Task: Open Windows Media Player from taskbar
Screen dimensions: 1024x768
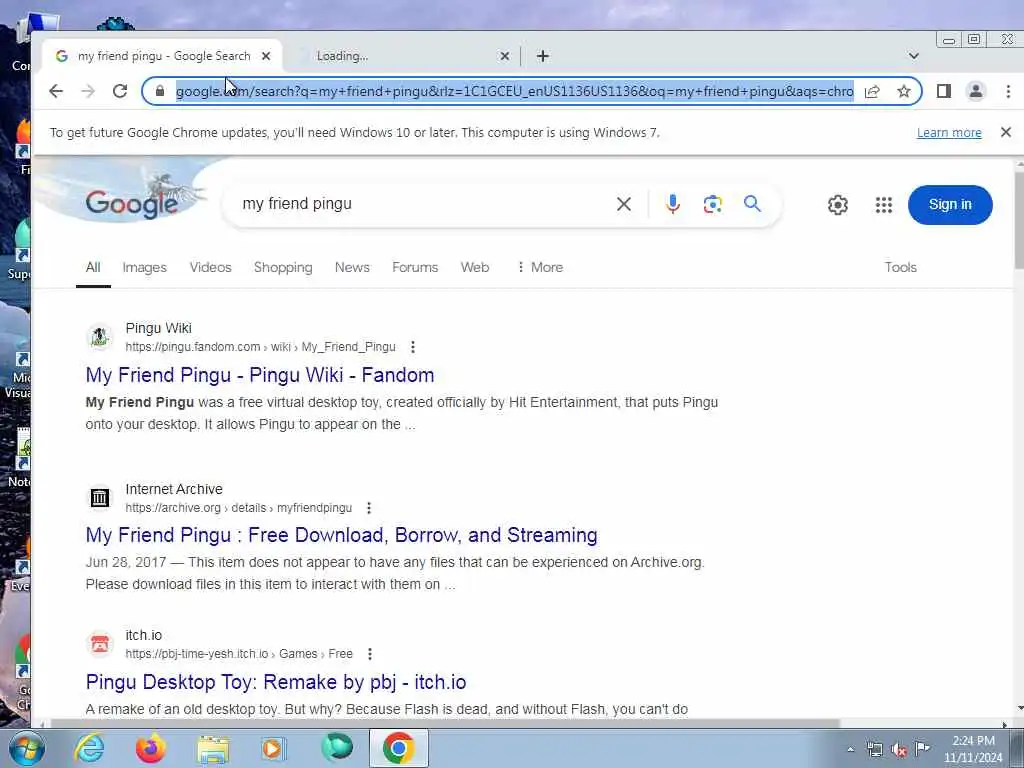Action: (x=274, y=748)
